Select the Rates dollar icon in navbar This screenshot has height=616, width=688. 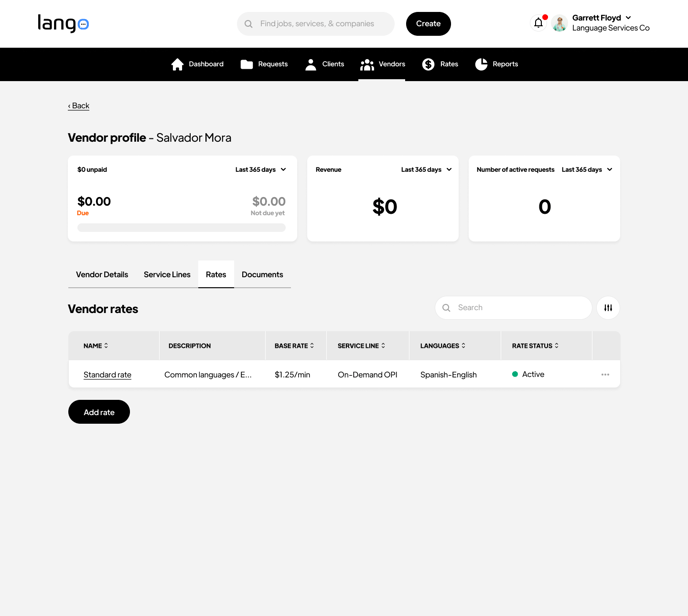tap(428, 64)
